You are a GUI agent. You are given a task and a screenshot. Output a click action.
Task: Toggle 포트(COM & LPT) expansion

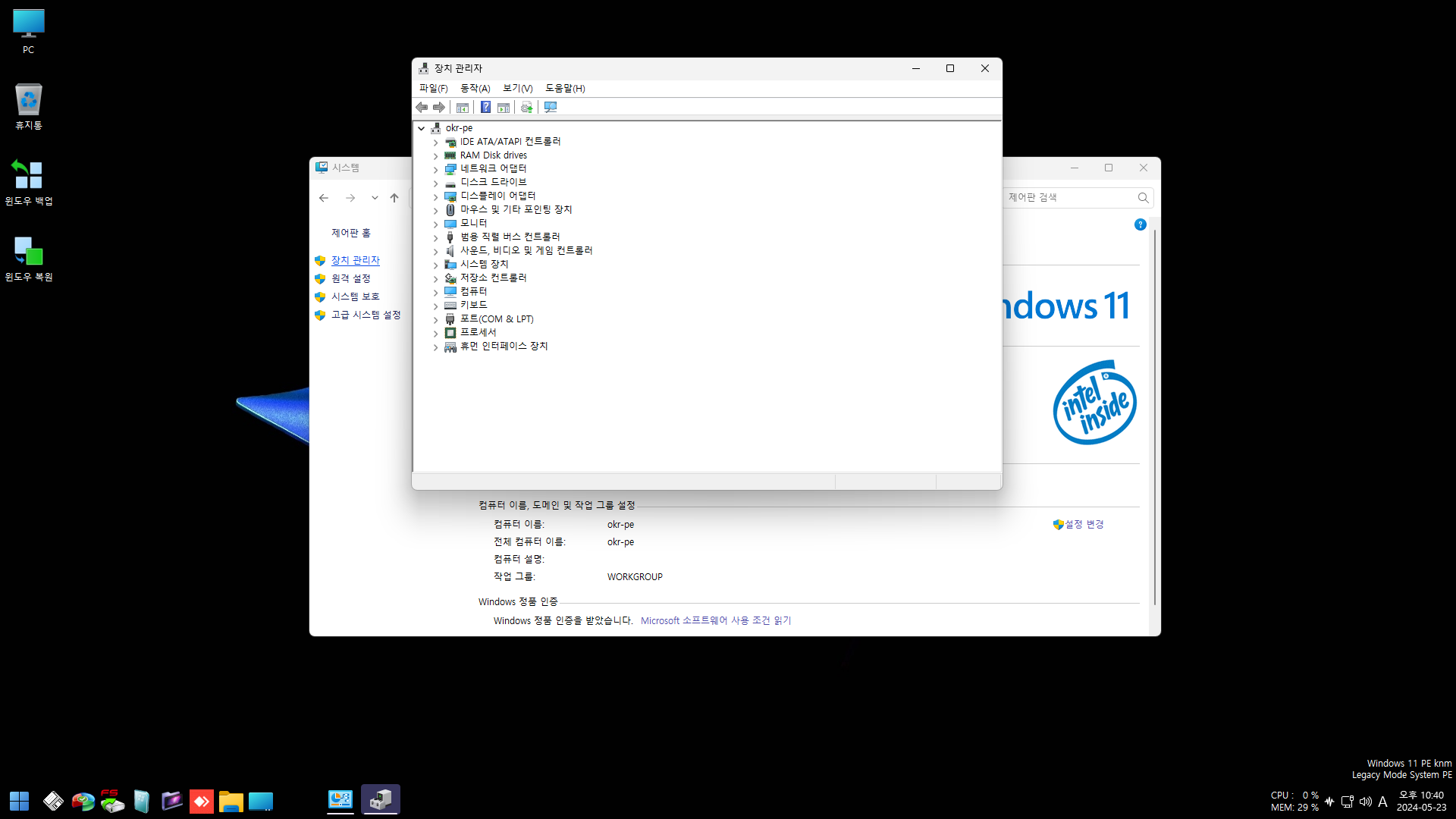pyautogui.click(x=435, y=318)
